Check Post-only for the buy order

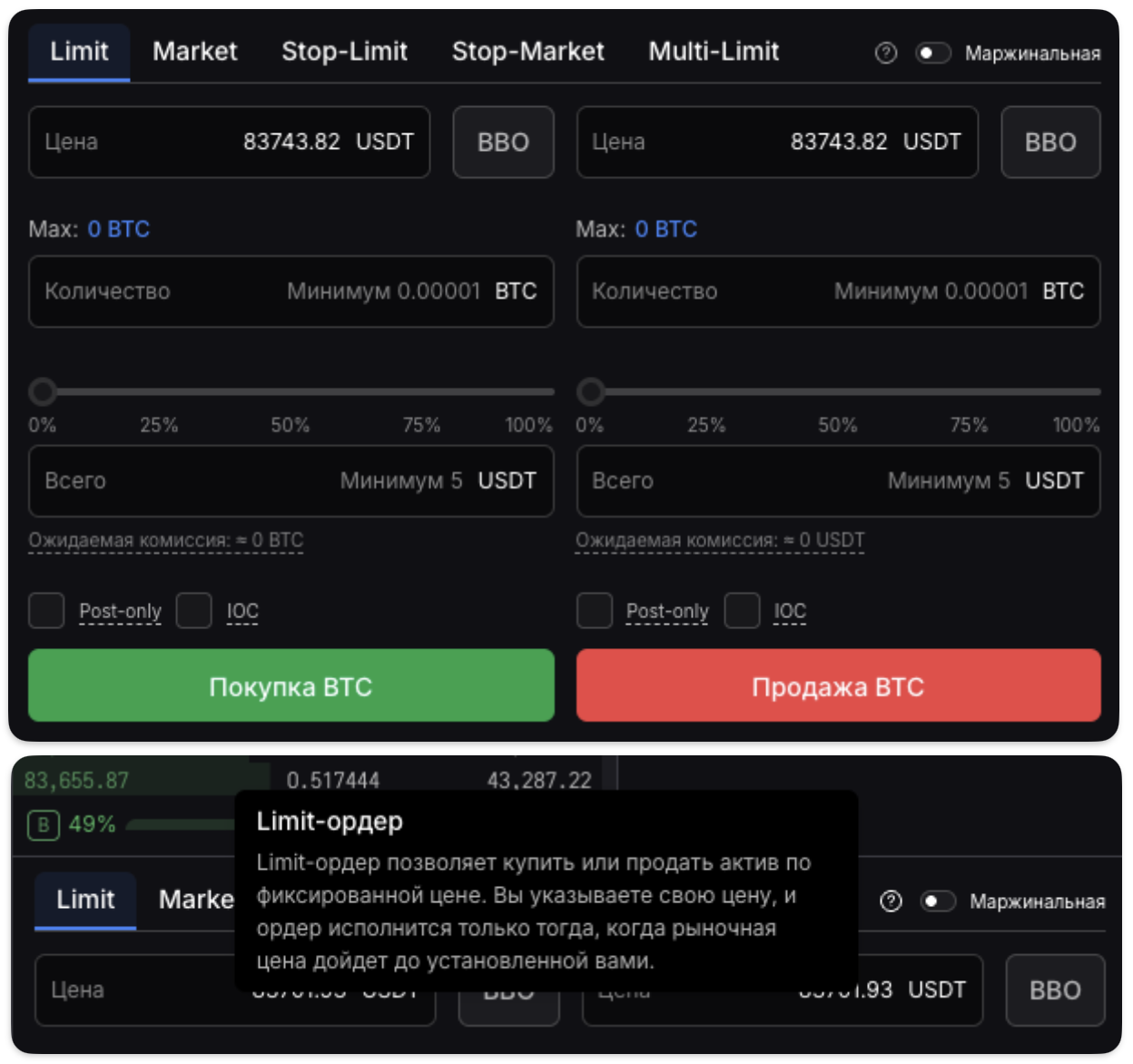[46, 611]
